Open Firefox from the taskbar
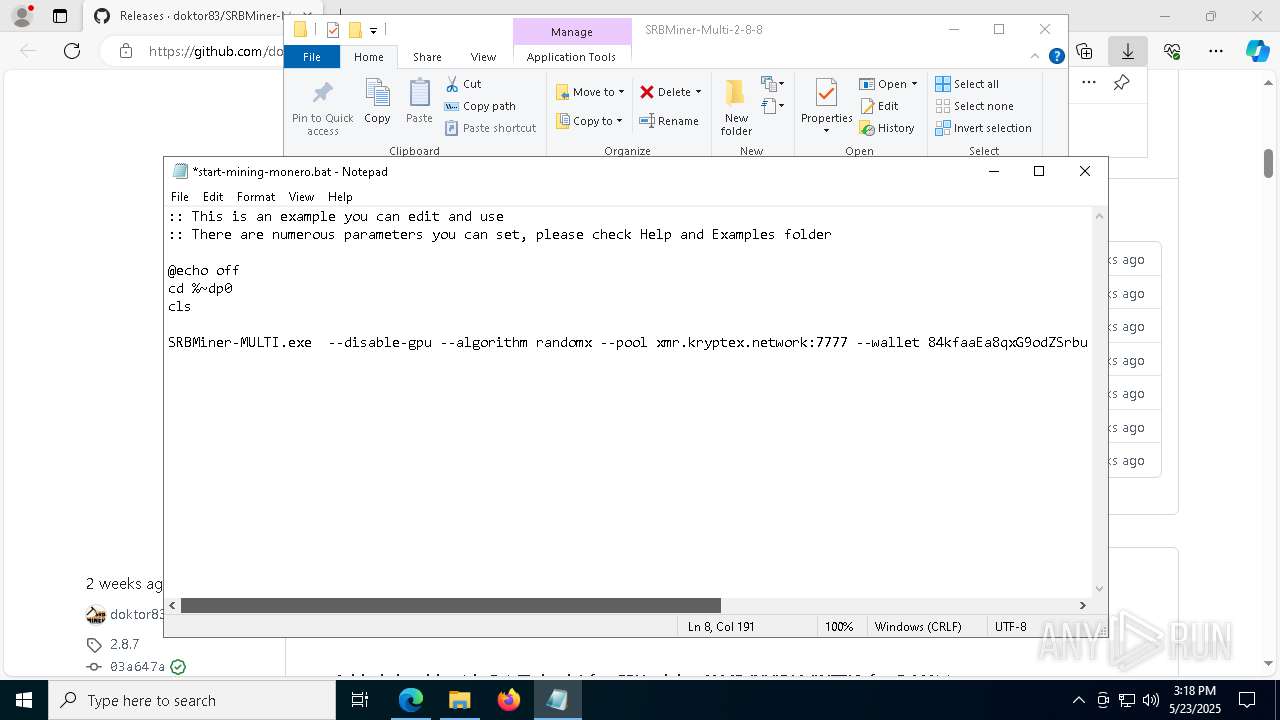The width and height of the screenshot is (1280, 720). 509,700
